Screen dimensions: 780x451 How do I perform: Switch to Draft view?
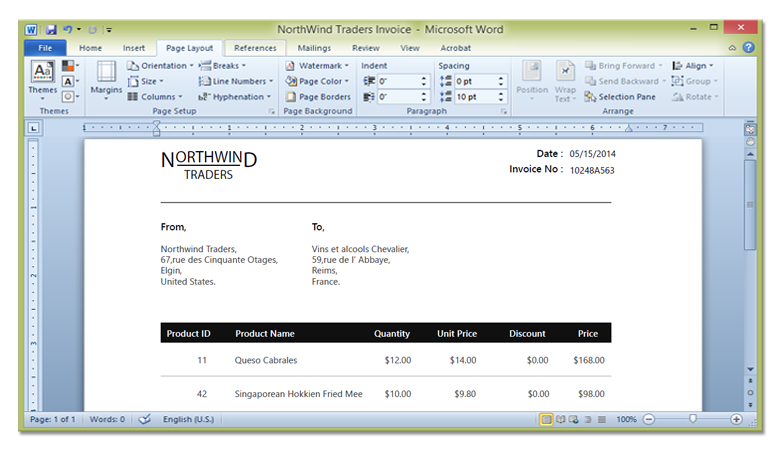coord(601,420)
